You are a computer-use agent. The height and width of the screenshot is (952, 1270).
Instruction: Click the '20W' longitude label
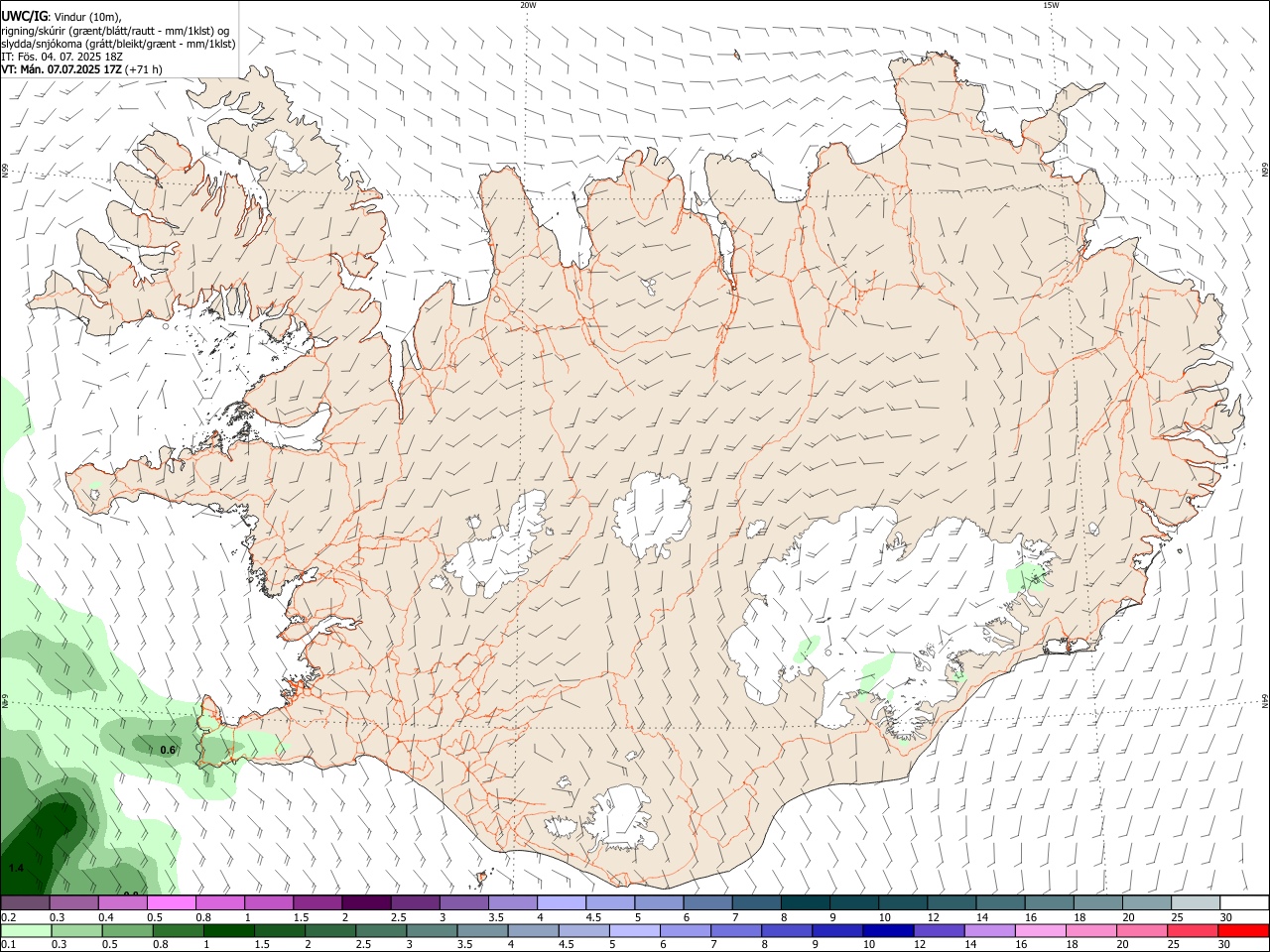[x=528, y=5]
